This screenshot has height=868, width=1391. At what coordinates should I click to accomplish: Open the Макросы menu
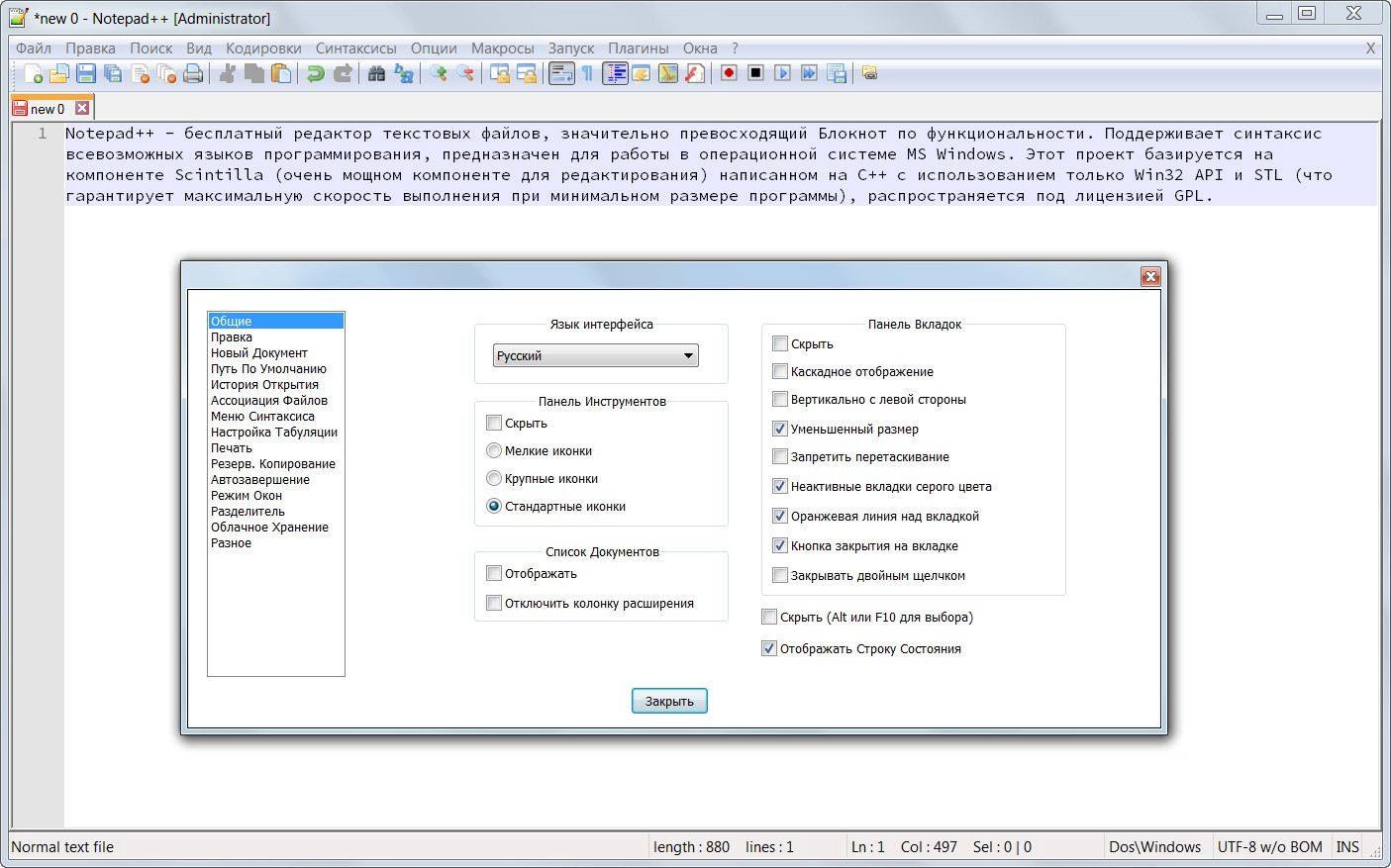(502, 48)
